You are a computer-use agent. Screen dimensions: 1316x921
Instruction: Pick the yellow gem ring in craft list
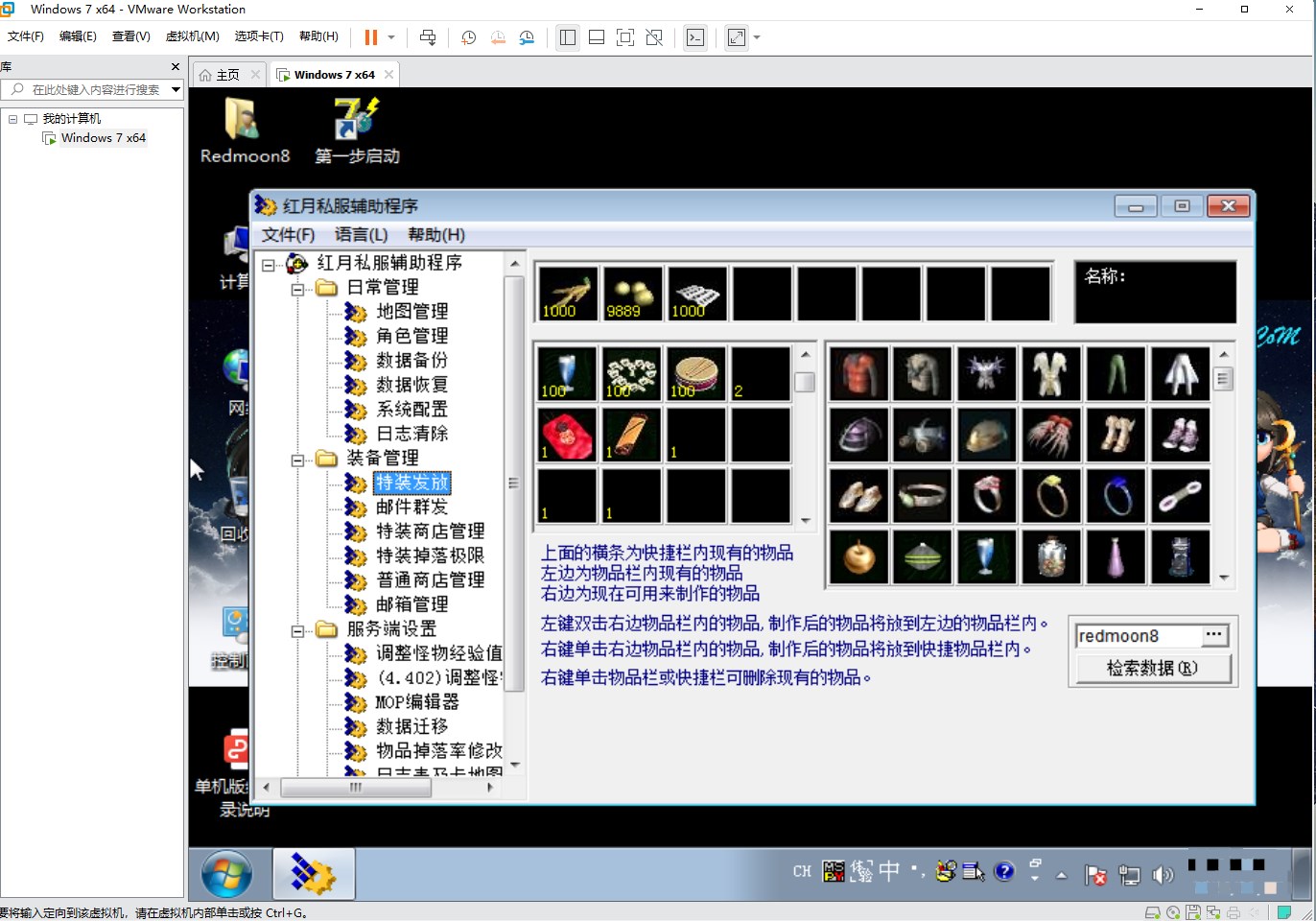[x=1051, y=496]
